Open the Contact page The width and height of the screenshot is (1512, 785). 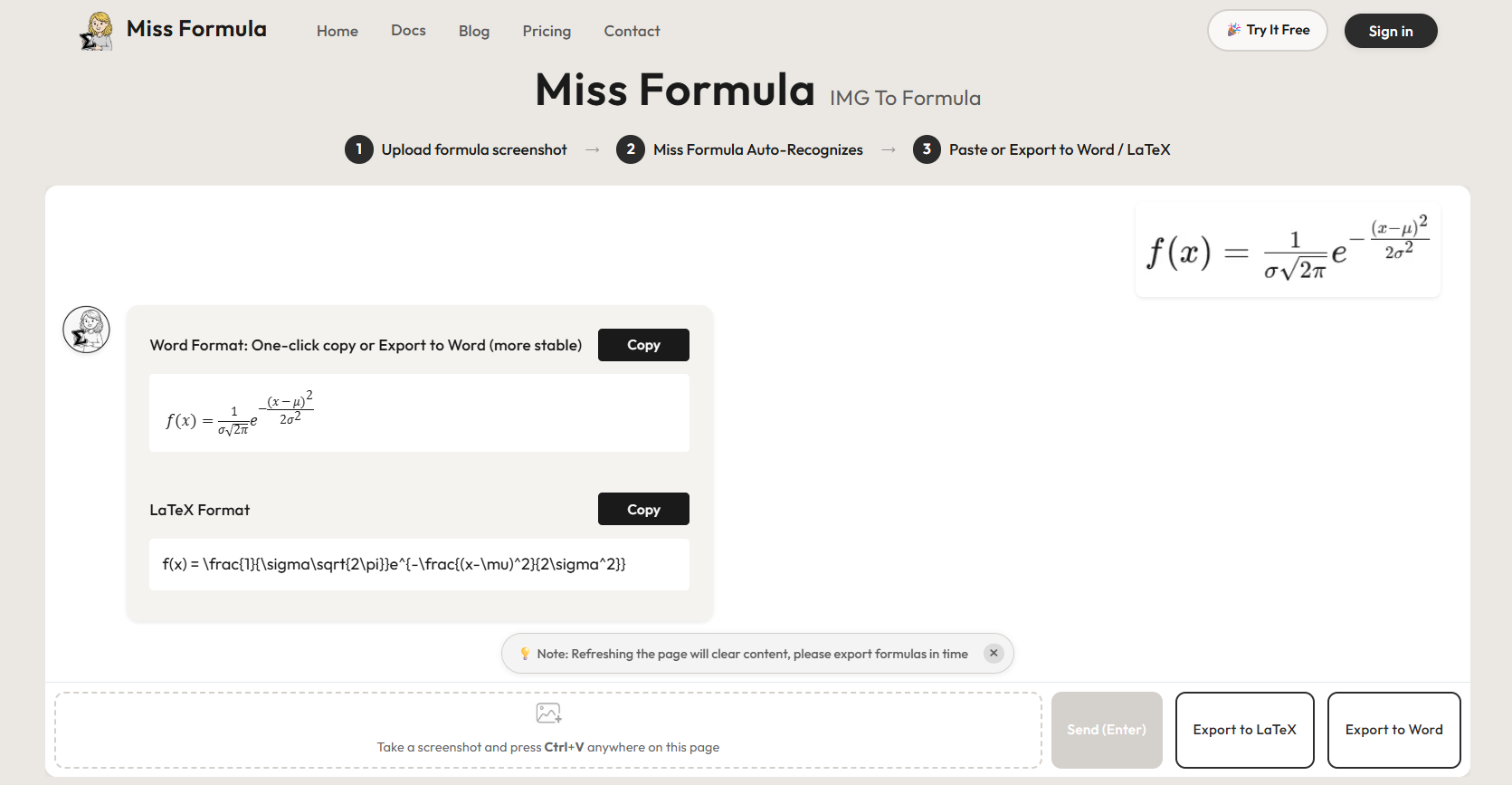click(632, 31)
